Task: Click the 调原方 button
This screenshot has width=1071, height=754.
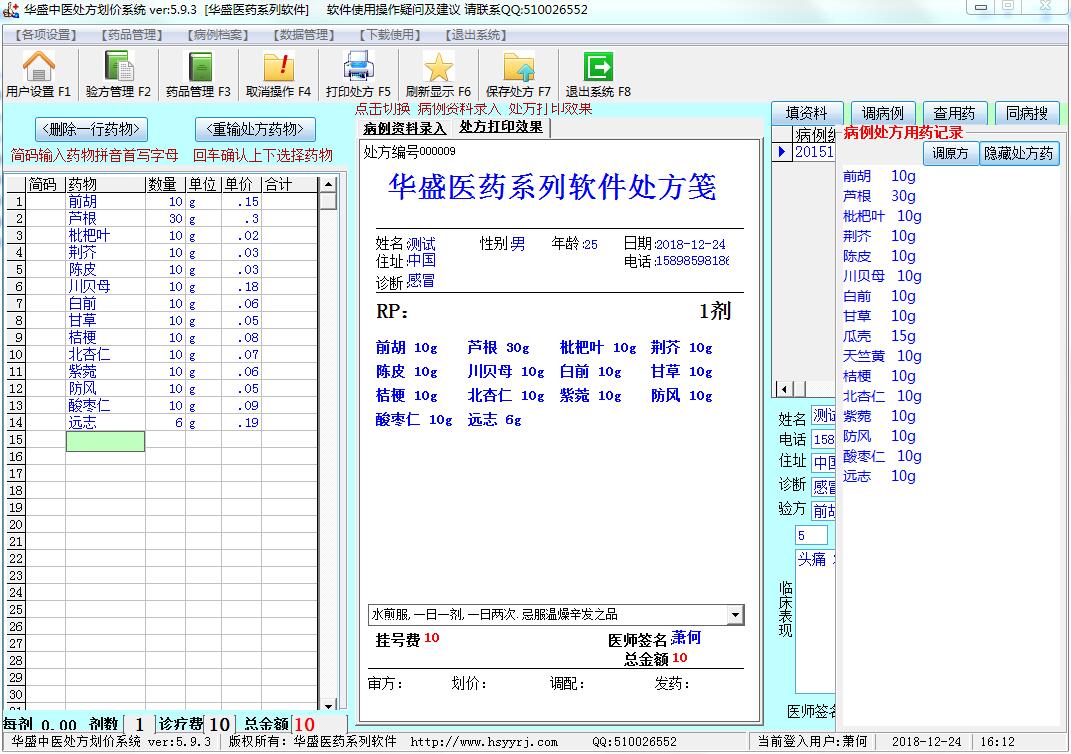Action: coord(951,154)
